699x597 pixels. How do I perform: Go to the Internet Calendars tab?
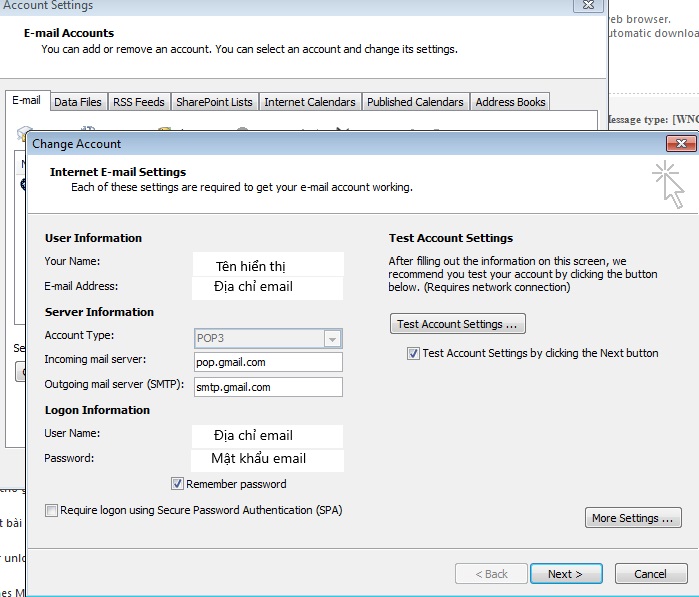309,102
